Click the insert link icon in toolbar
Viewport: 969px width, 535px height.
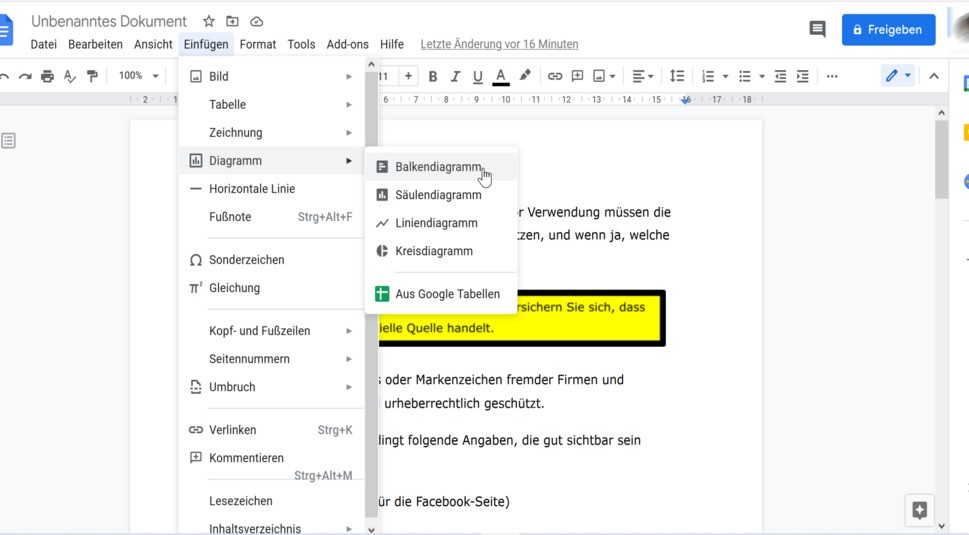554,76
